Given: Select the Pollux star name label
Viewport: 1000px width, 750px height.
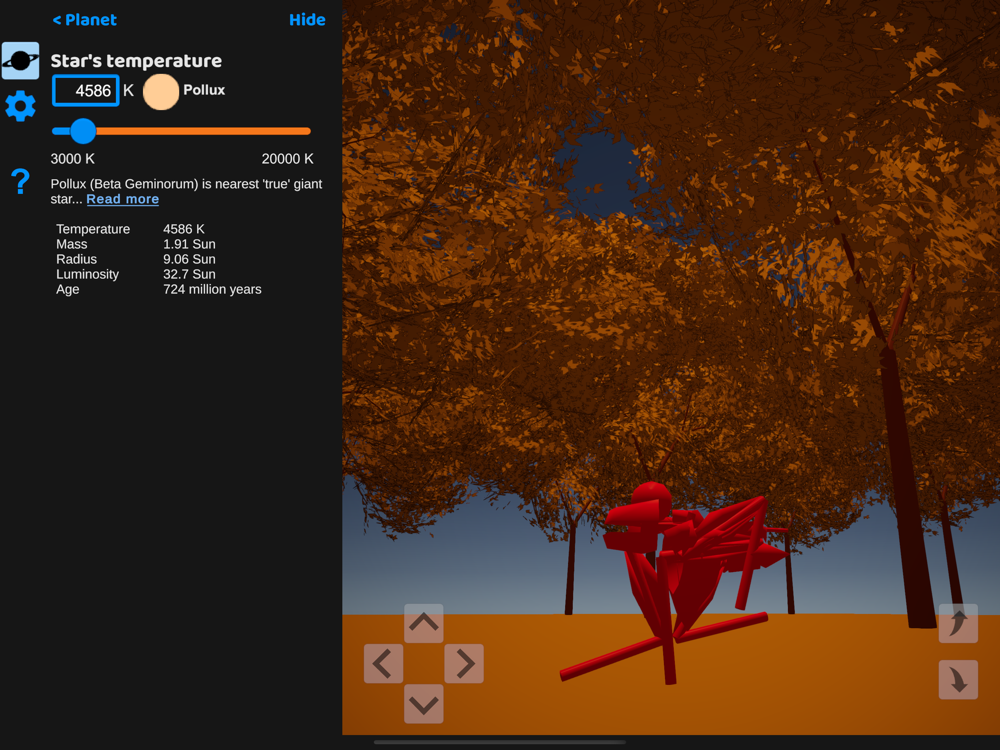Looking at the screenshot, I should tap(204, 90).
